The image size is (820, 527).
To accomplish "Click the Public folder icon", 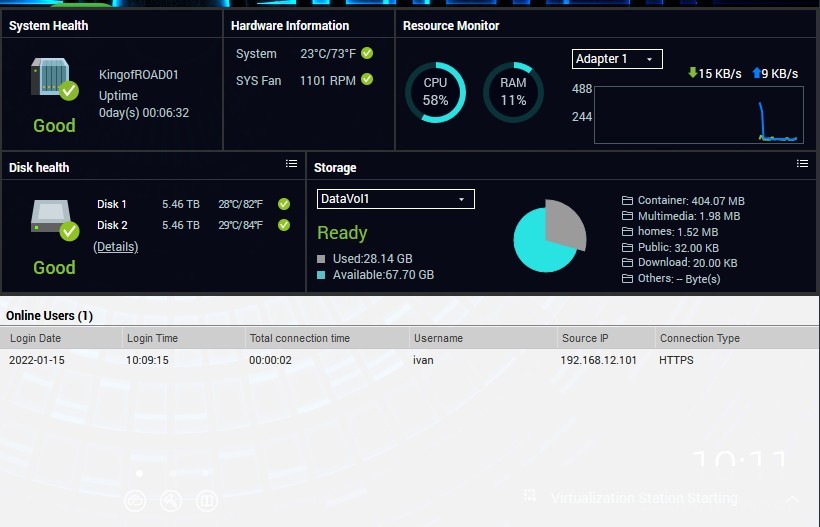I will 628,247.
